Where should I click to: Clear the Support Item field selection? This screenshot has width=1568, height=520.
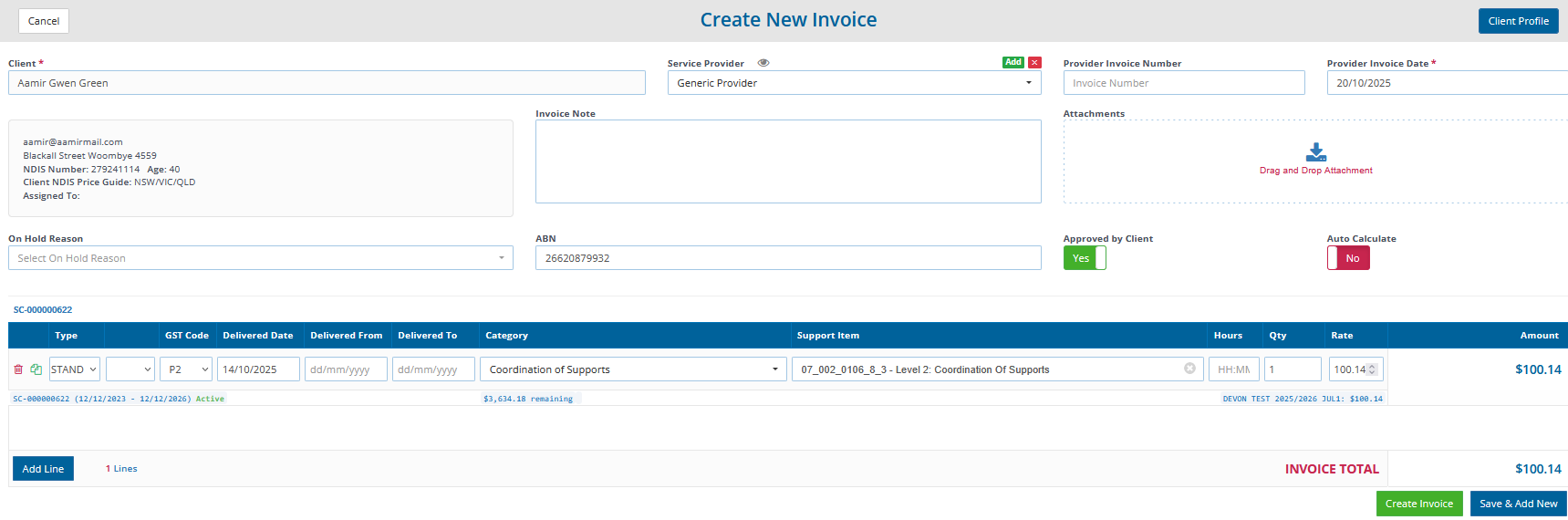coord(1189,369)
